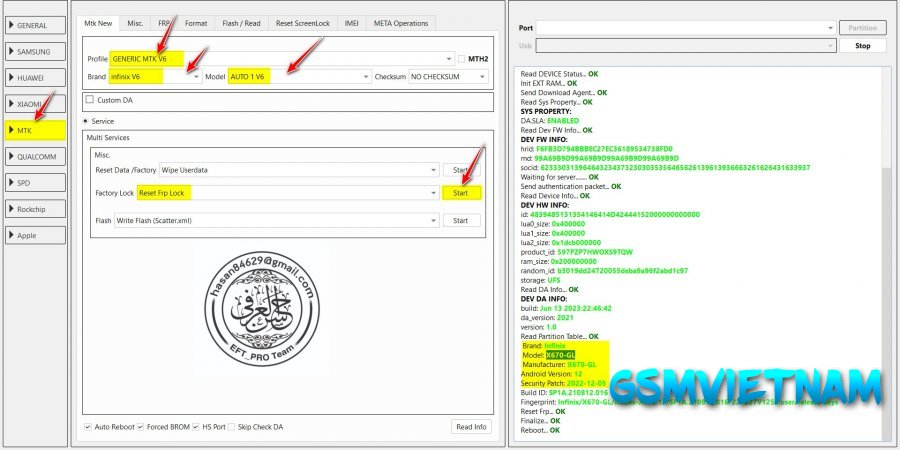
Task: Select the Service radio button
Action: (x=86, y=121)
